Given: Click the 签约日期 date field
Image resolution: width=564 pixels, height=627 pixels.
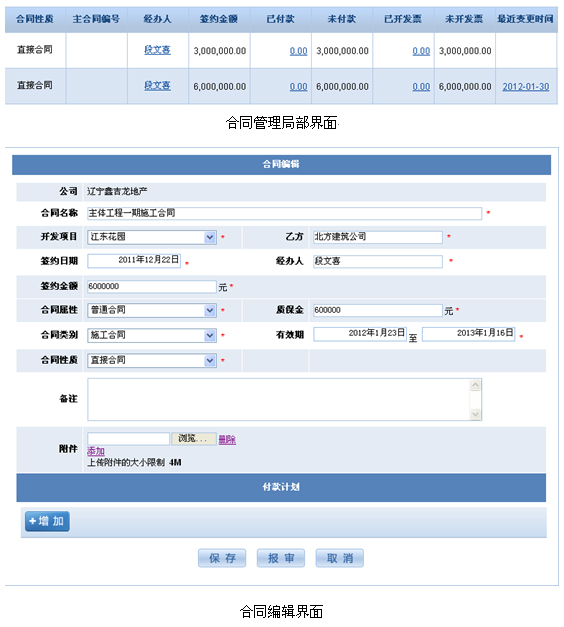Looking at the screenshot, I should coord(134,260).
